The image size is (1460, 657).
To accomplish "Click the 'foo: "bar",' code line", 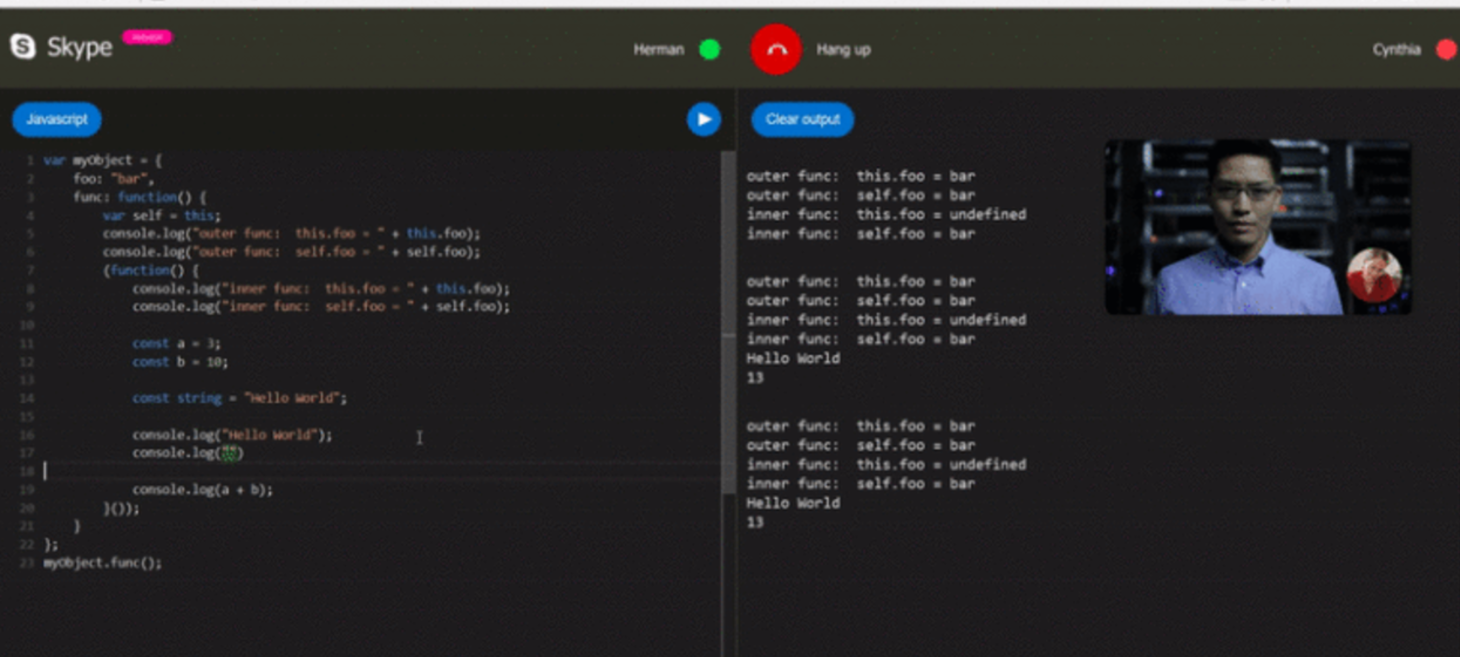I will click(x=113, y=179).
